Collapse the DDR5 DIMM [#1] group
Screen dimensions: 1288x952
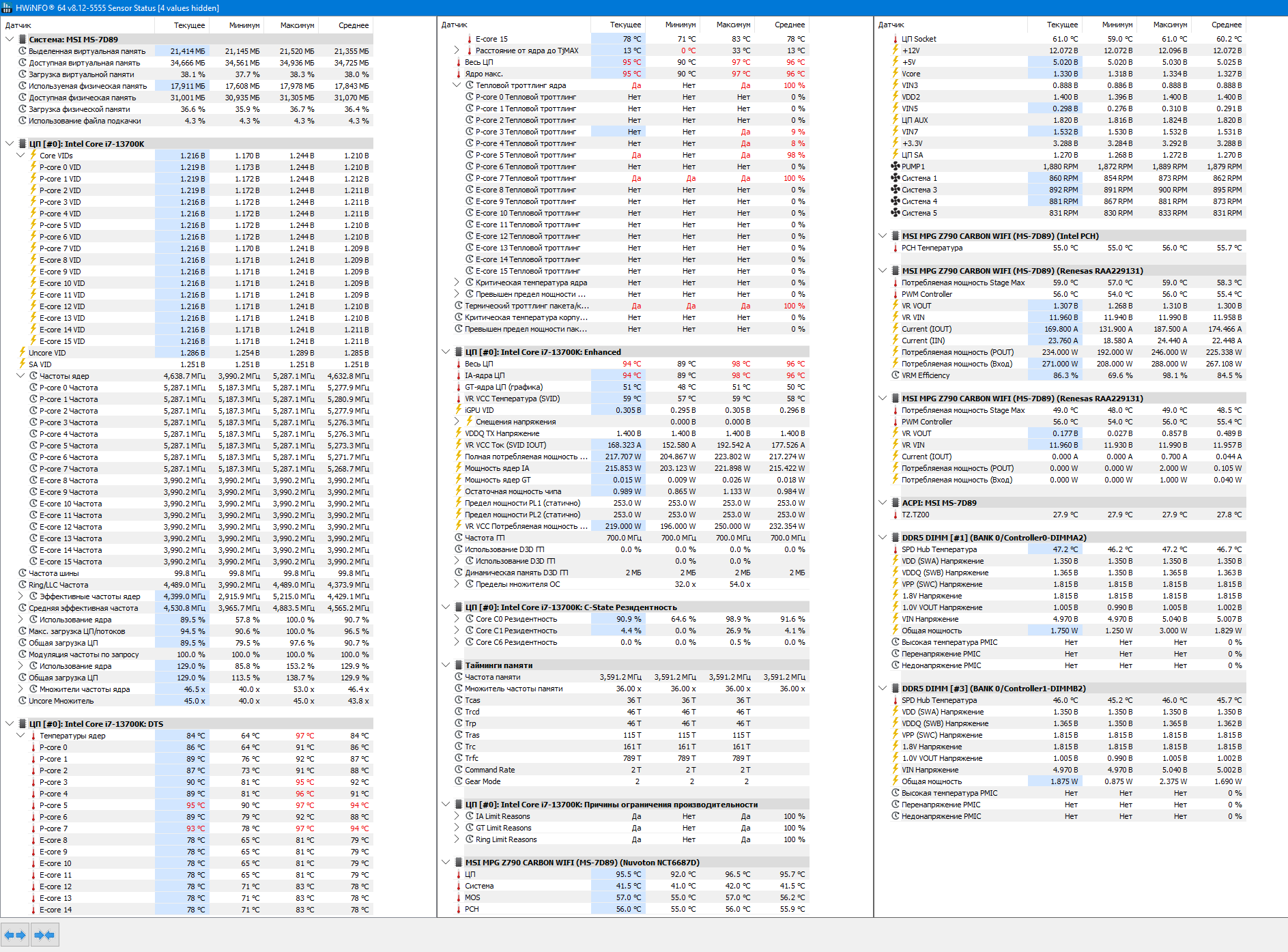click(x=883, y=538)
